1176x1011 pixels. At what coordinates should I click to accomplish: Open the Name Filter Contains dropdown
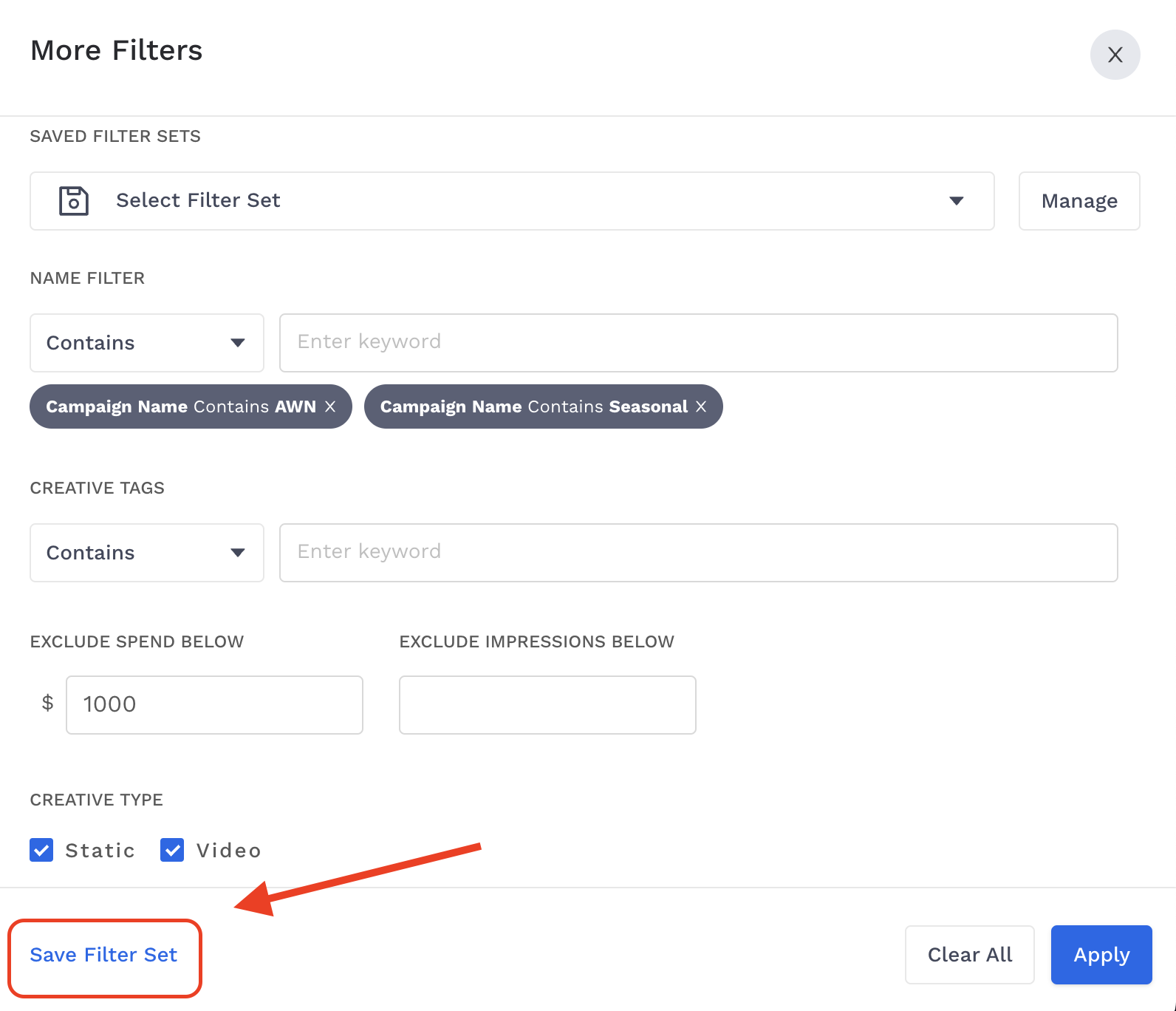click(x=146, y=343)
